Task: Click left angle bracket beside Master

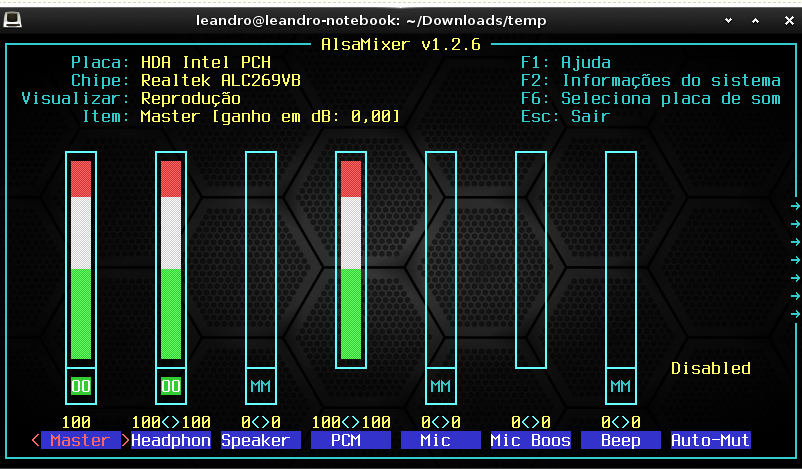Action: 35,440
